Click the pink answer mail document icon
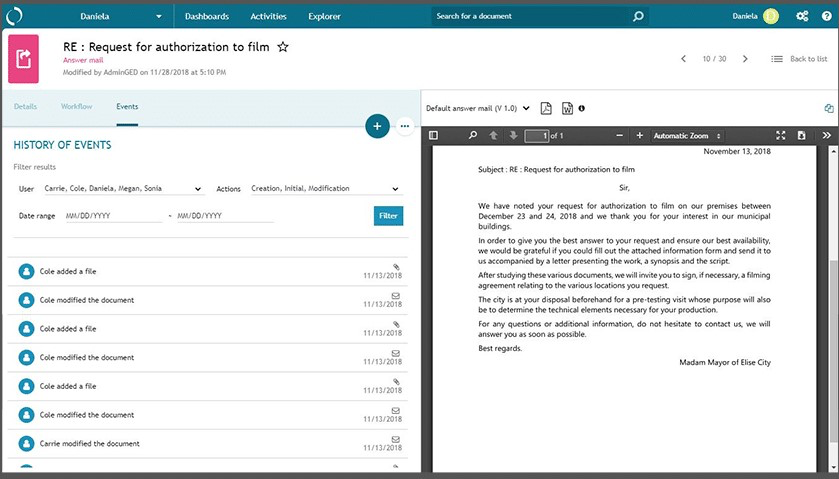Viewport: 839px width, 479px height. [x=23, y=59]
